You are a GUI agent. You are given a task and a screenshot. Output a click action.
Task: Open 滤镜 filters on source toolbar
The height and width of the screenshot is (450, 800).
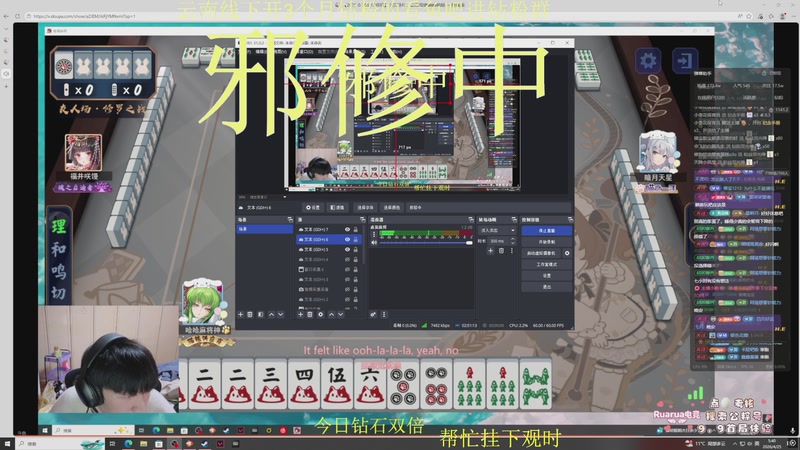click(337, 208)
